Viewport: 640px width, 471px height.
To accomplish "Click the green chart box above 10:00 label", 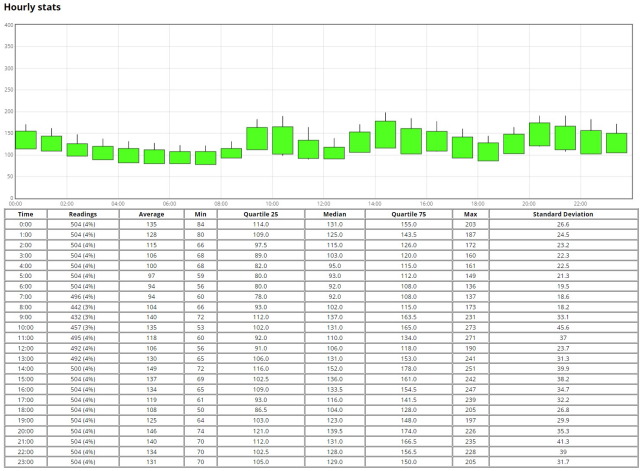I will pos(282,140).
